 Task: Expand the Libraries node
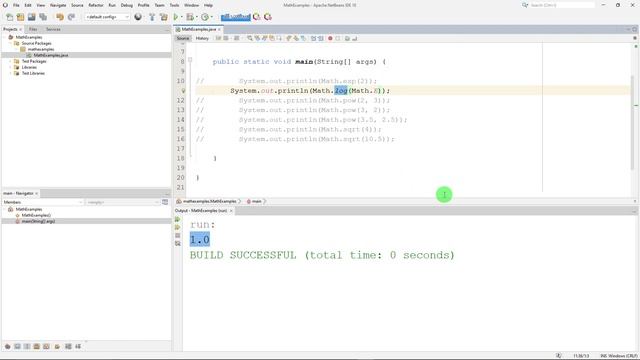click(x=11, y=67)
